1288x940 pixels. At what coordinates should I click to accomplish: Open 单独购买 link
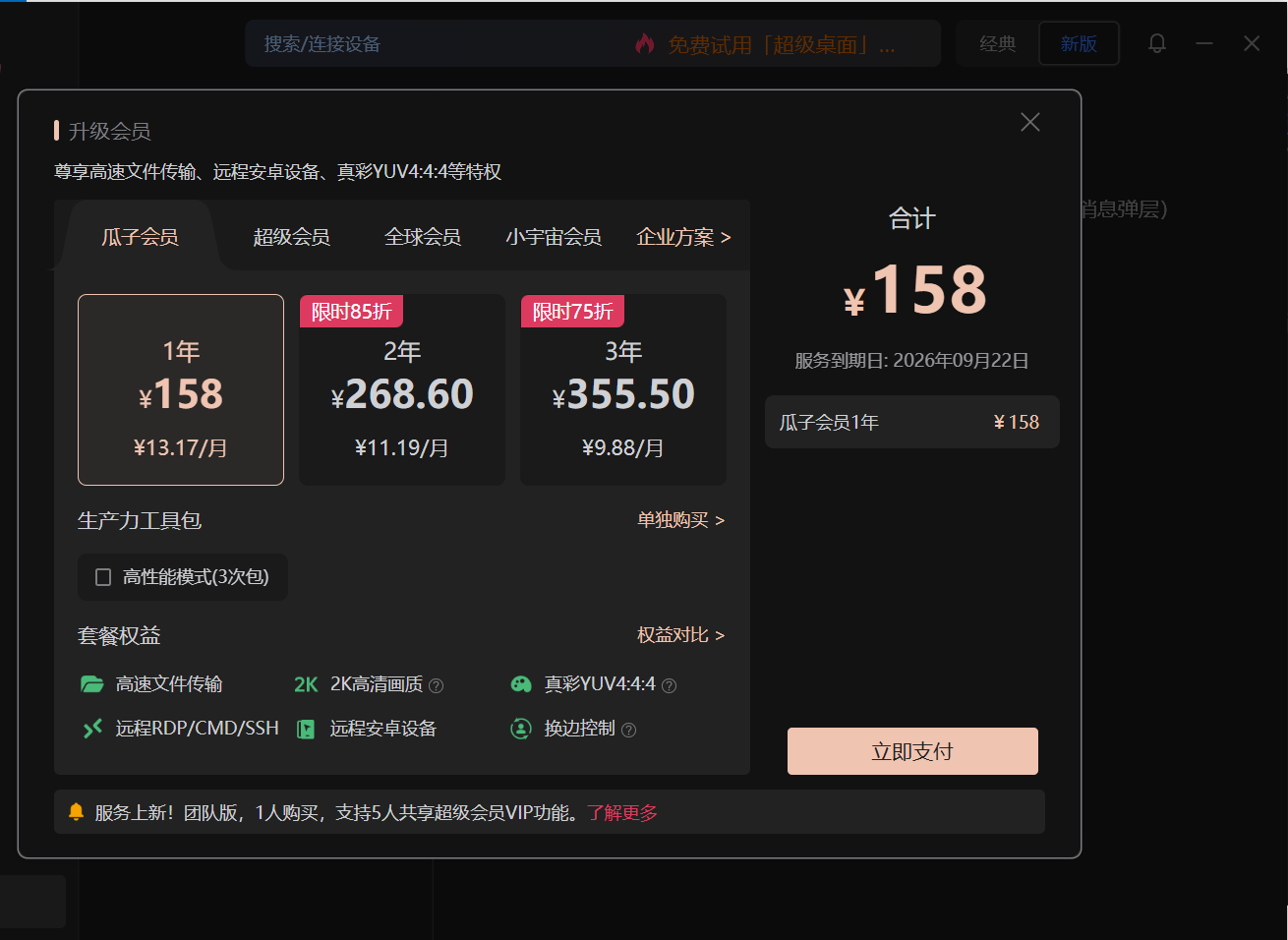point(680,520)
